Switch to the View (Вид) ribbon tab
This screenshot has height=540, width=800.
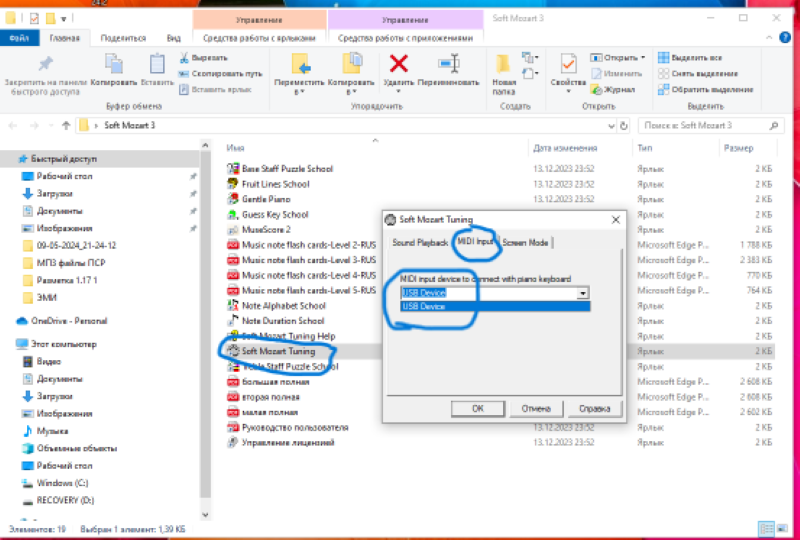coord(173,38)
